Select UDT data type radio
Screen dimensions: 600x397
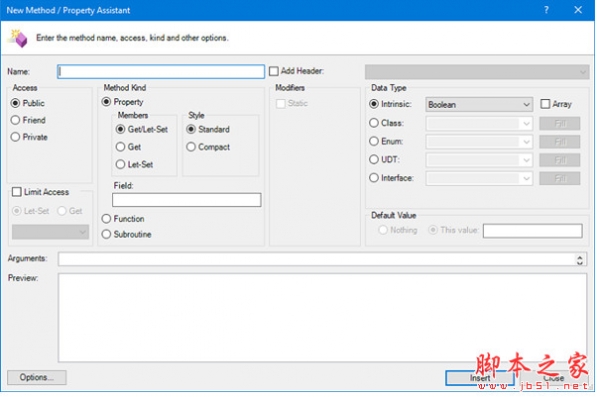[x=374, y=159]
